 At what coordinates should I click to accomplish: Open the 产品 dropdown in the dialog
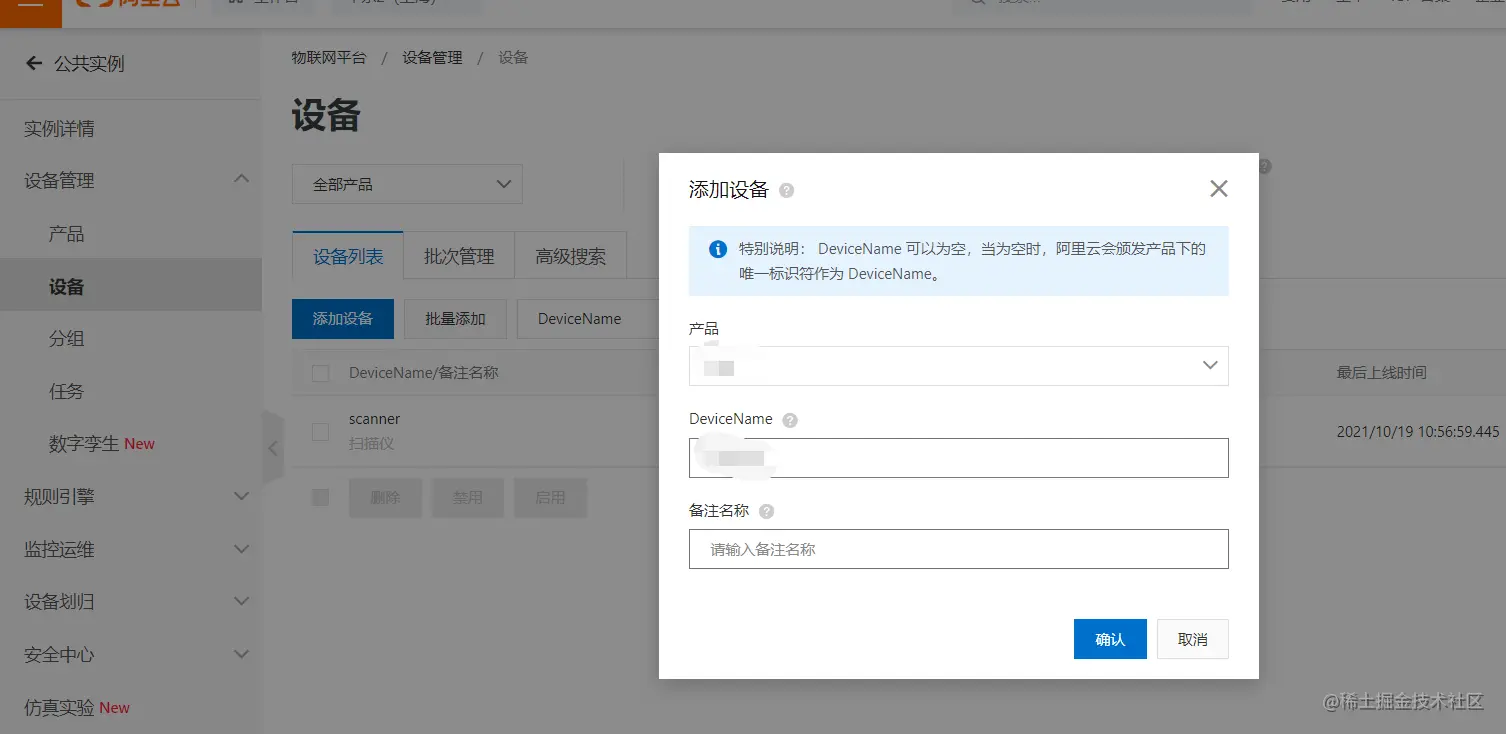958,366
